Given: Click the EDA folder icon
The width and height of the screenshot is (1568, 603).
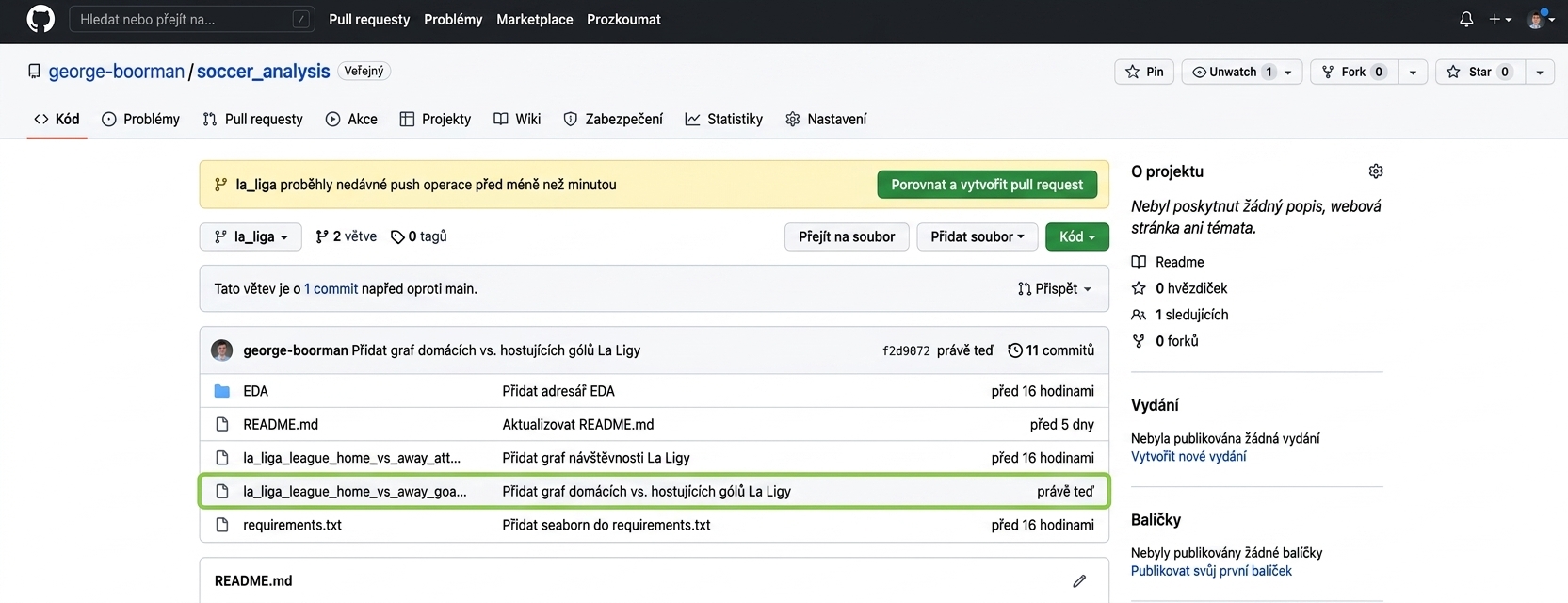Looking at the screenshot, I should [x=222, y=391].
